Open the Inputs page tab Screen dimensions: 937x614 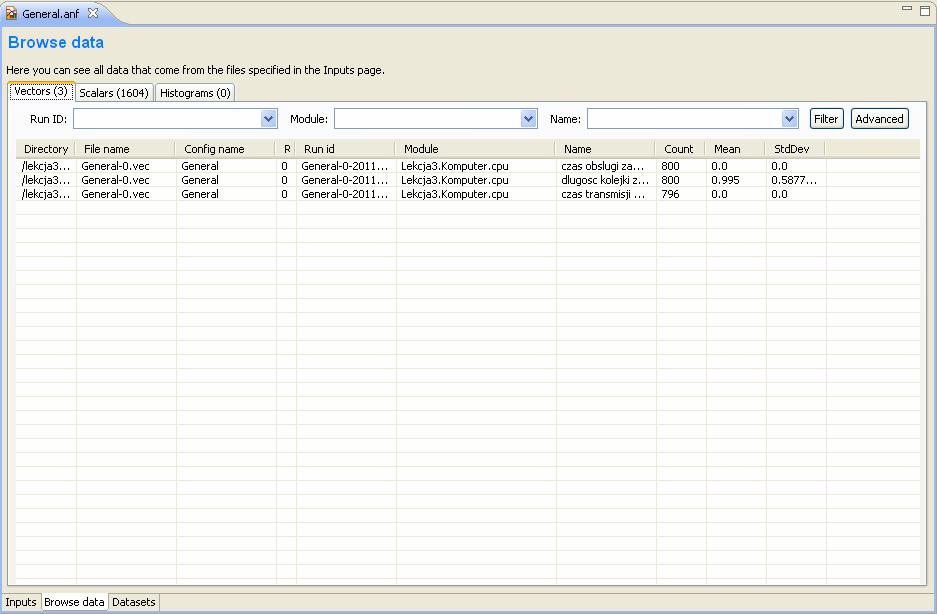coord(21,602)
